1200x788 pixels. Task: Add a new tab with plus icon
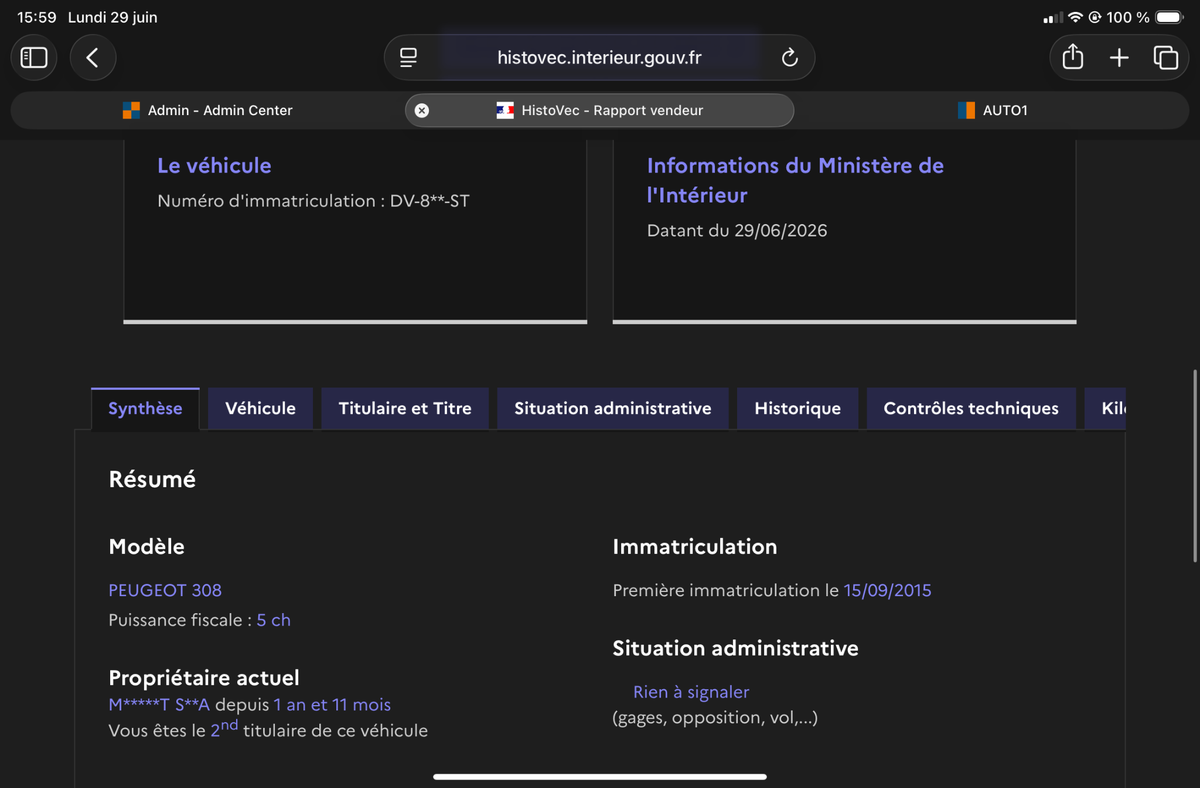pyautogui.click(x=1119, y=58)
